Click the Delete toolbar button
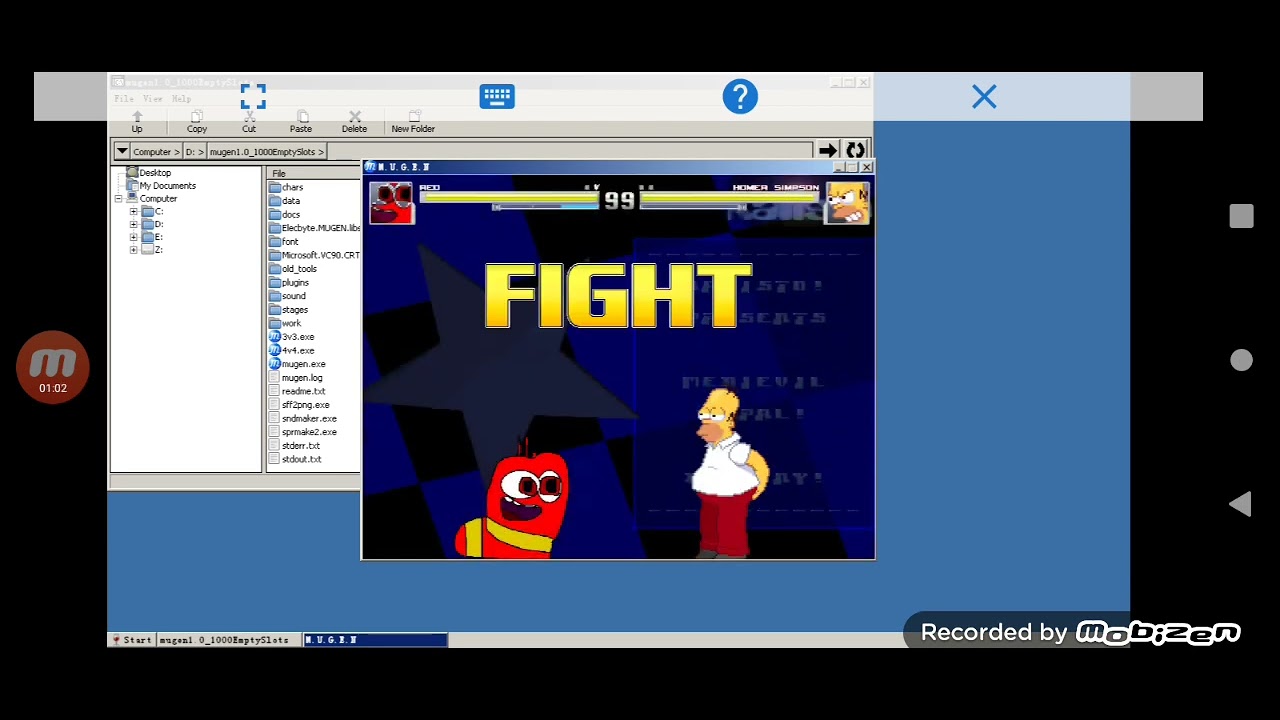1280x720 pixels. point(354,122)
